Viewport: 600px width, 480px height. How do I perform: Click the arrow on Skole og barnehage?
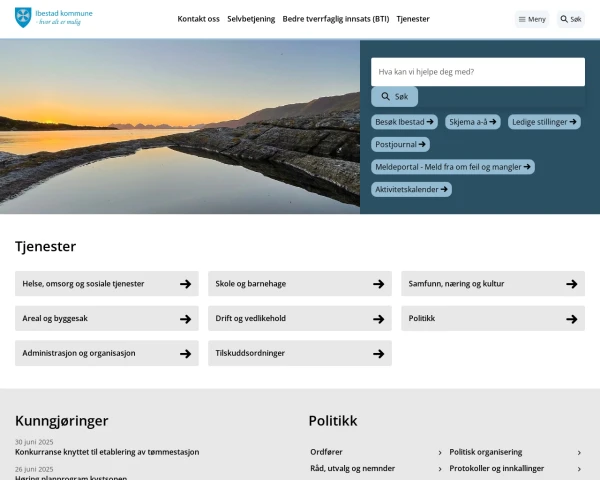[x=378, y=284]
